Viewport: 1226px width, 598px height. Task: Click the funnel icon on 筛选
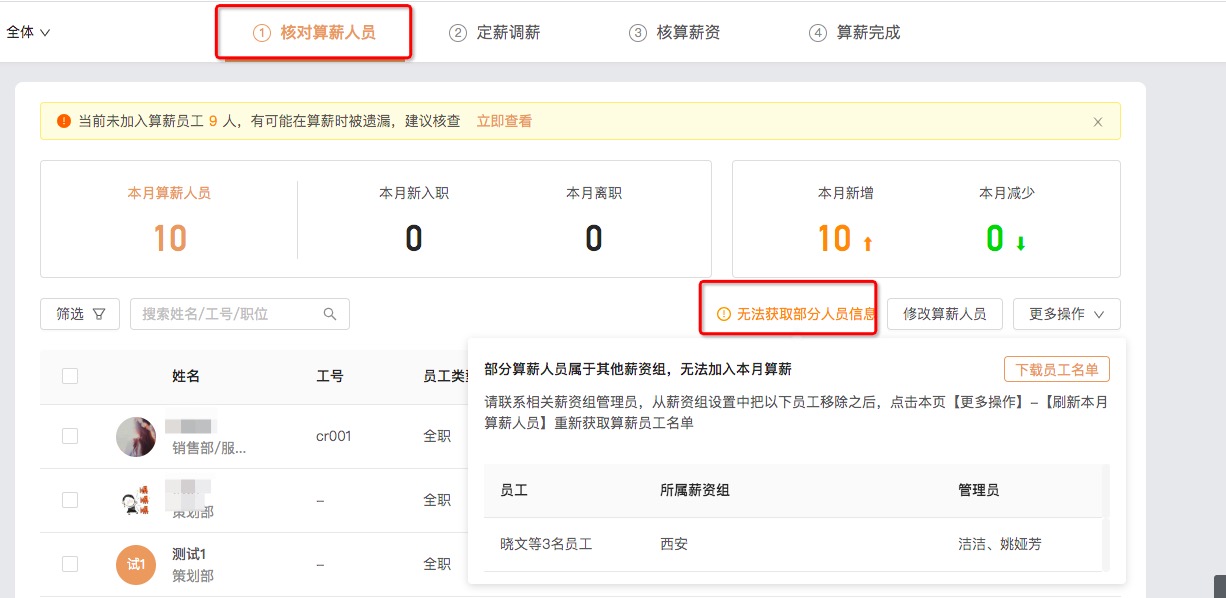tap(99, 314)
